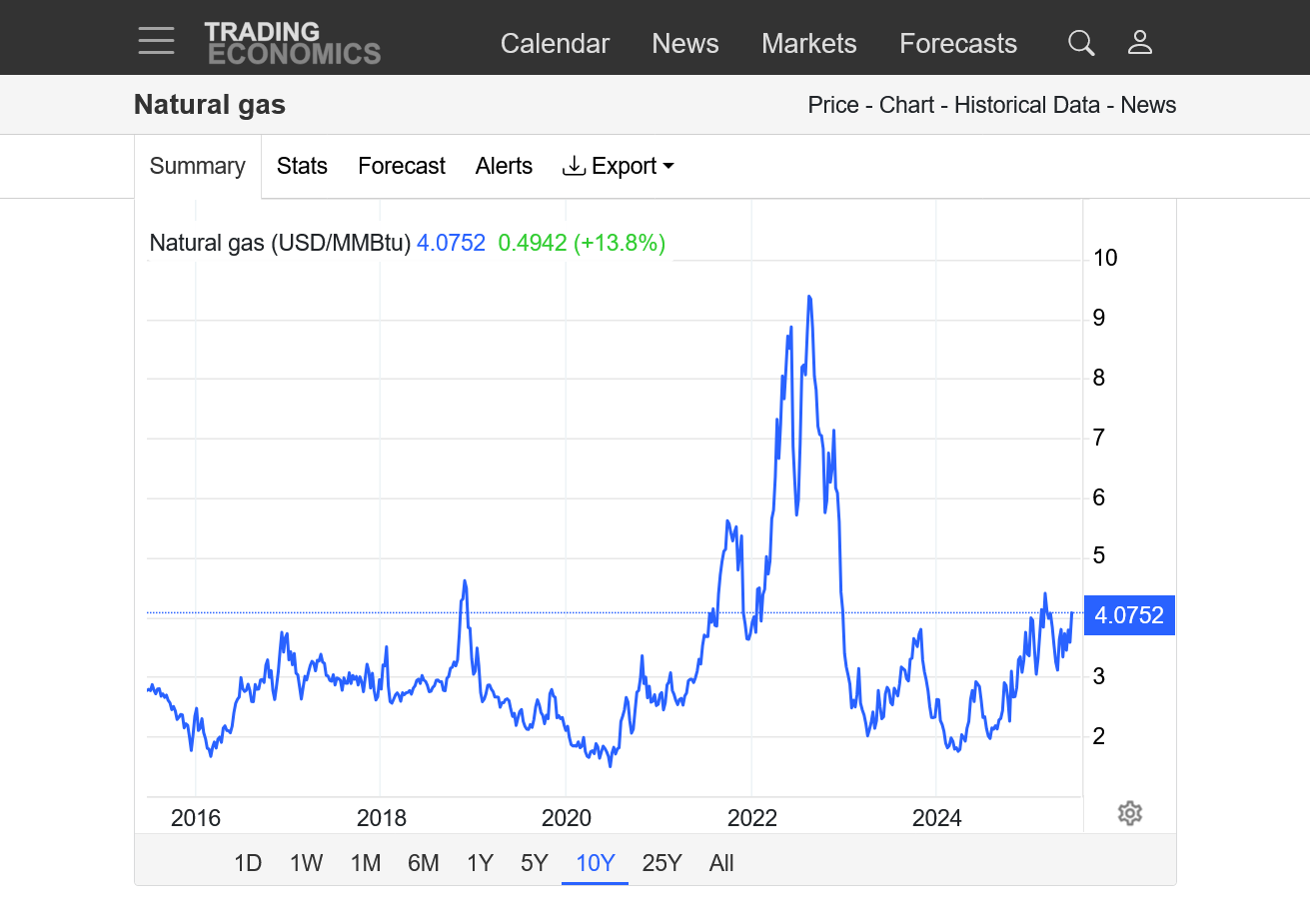Click the Natural gas page title
1310x924 pixels.
pos(210,105)
